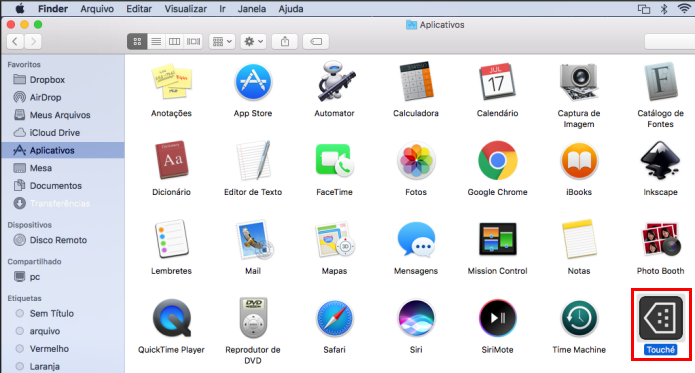Go forward with the forward arrow
695x373 pixels.
(x=33, y=42)
